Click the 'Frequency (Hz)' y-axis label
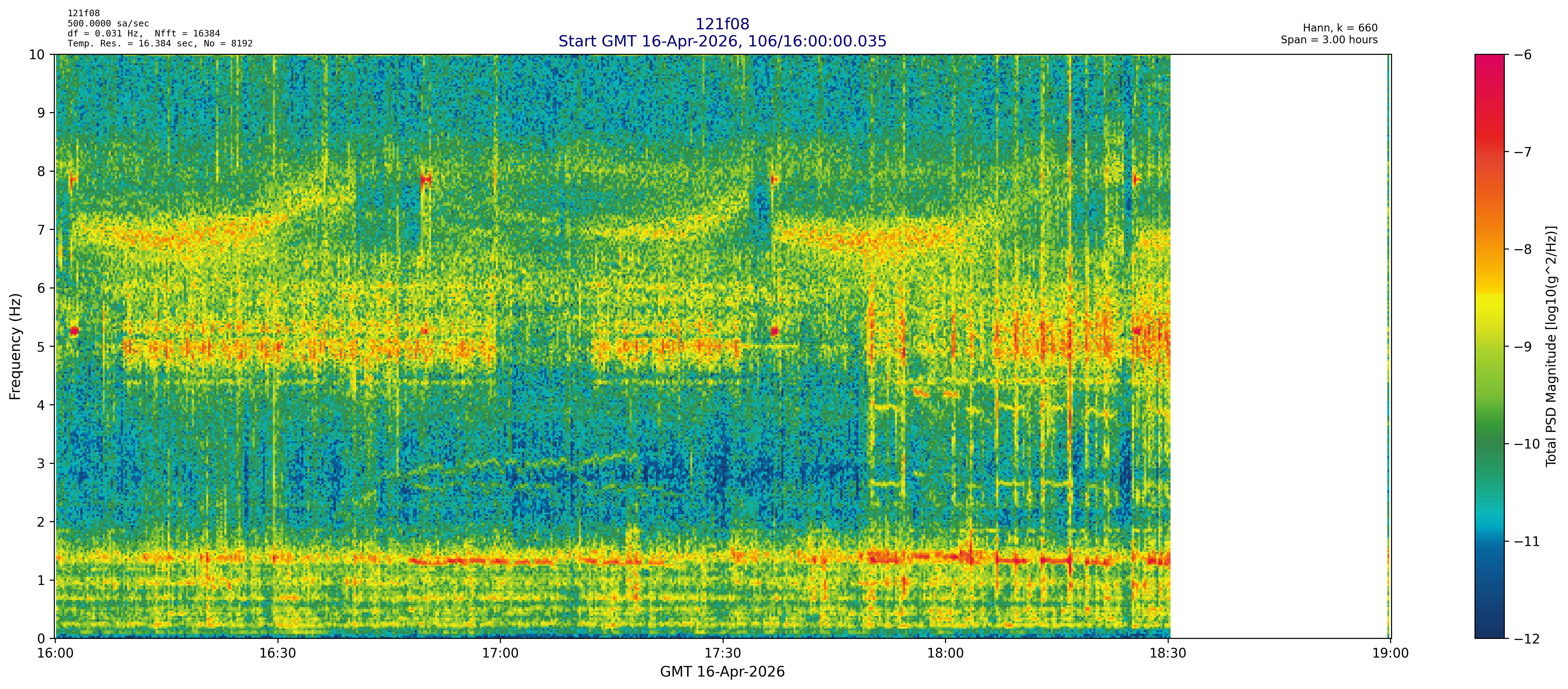This screenshot has width=1568, height=689. pos(16,346)
